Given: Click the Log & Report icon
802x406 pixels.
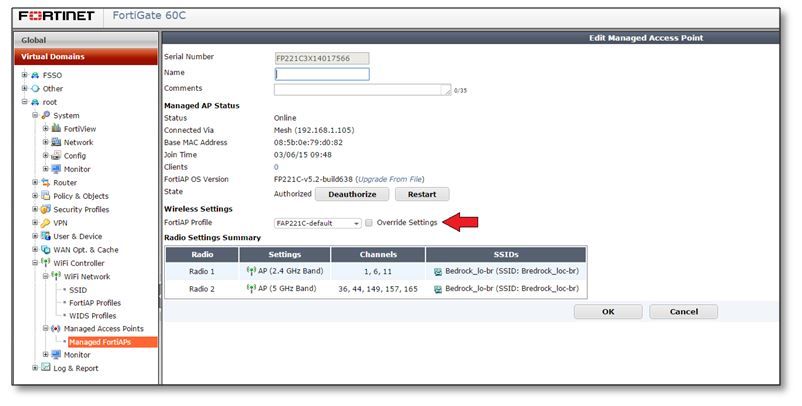Looking at the screenshot, I should tap(46, 368).
